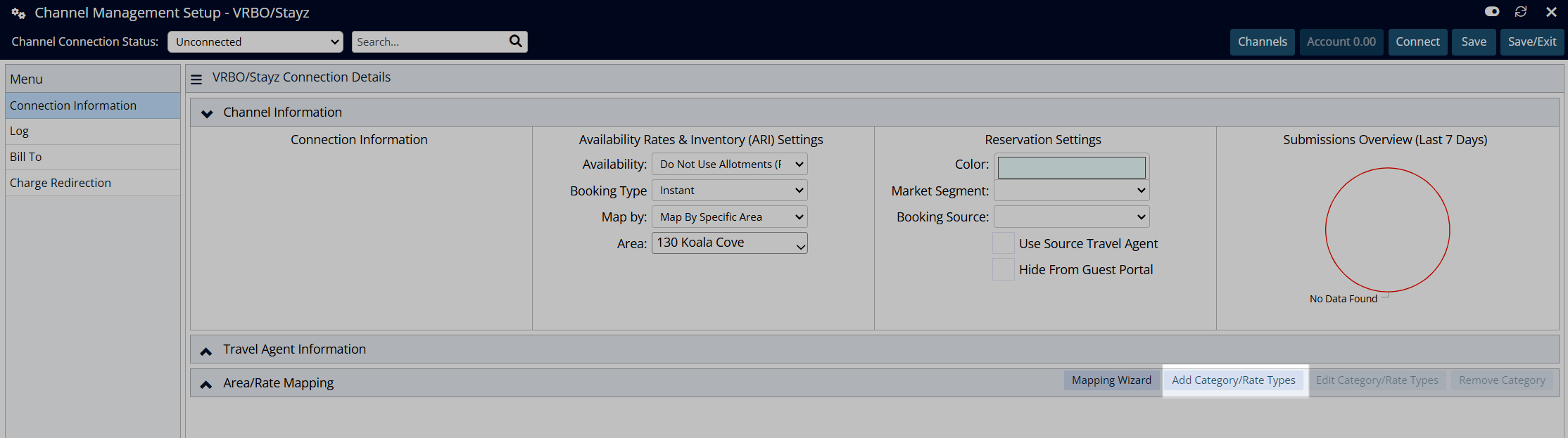Click the Save button
This screenshot has height=438, width=1568.
(1474, 41)
